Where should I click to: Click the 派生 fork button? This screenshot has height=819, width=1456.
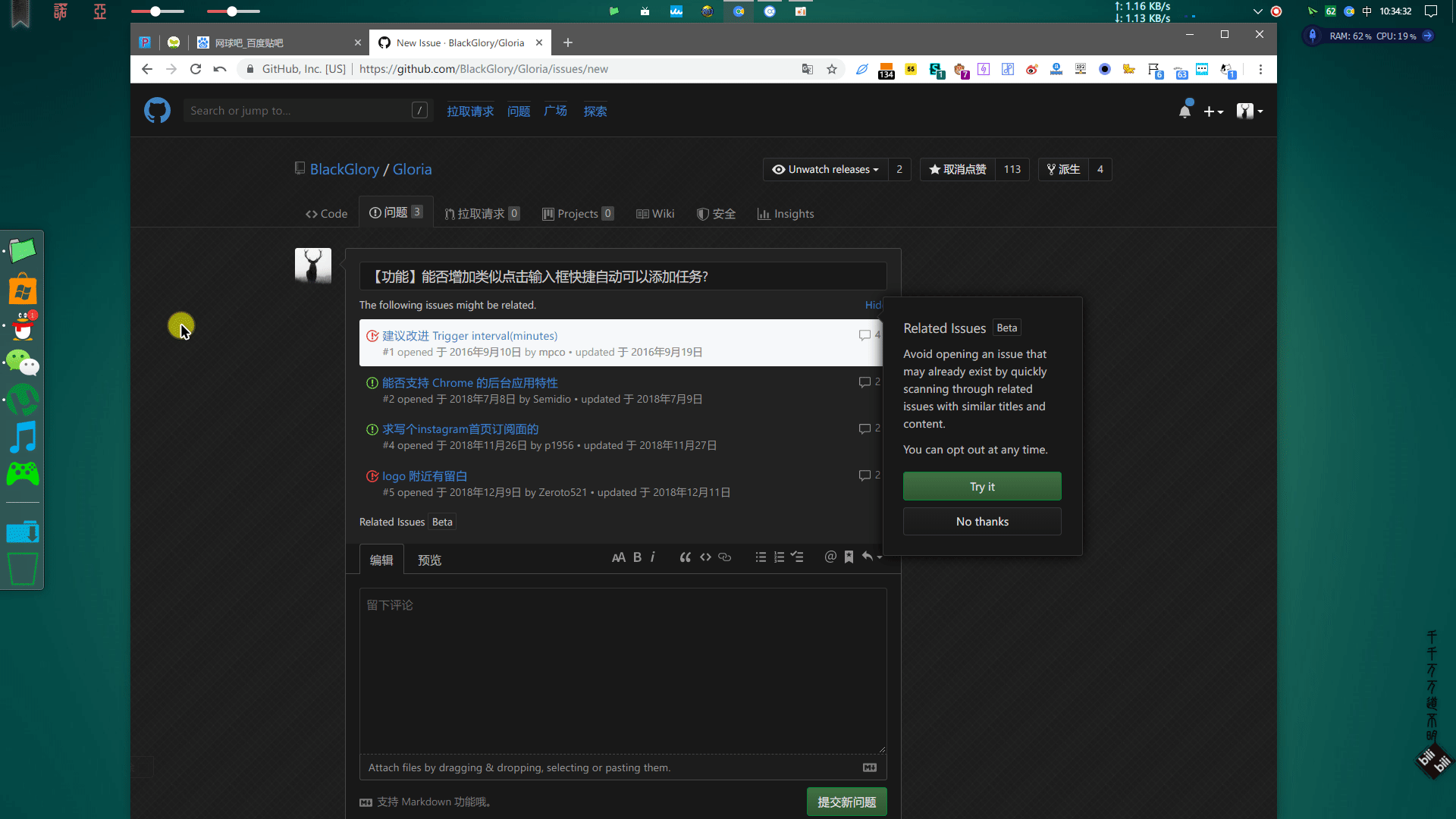coord(1063,169)
